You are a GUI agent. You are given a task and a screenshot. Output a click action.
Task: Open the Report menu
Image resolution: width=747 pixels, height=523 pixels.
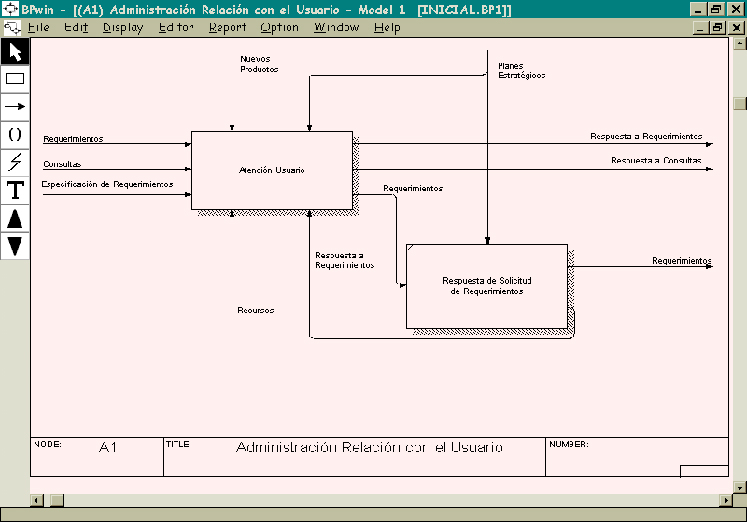pos(227,28)
